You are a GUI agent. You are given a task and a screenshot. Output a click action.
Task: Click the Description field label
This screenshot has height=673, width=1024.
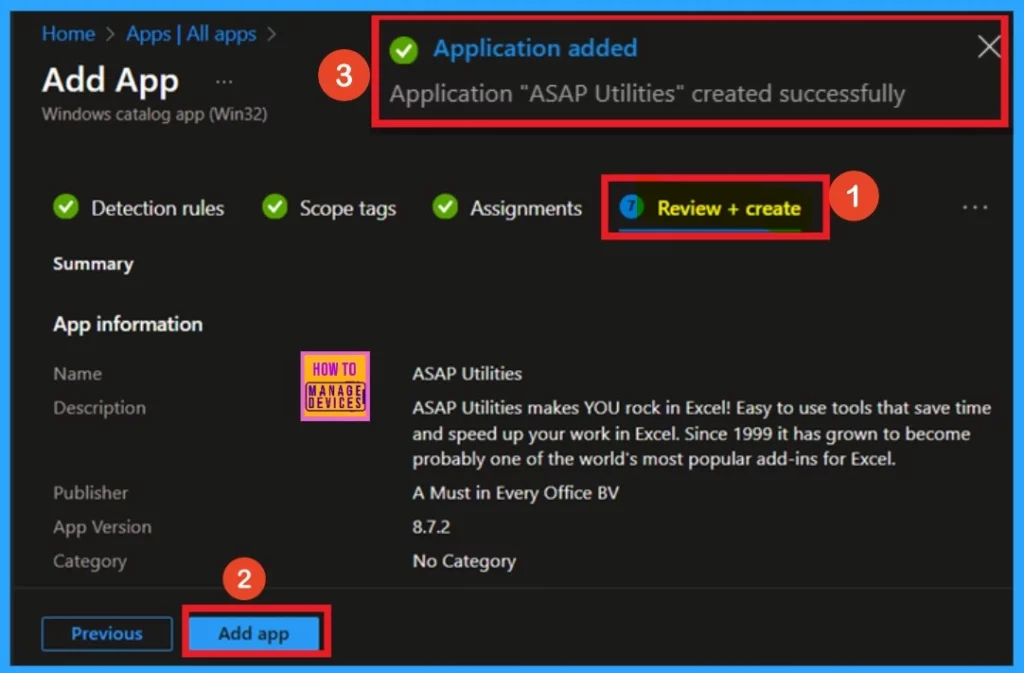pos(99,408)
